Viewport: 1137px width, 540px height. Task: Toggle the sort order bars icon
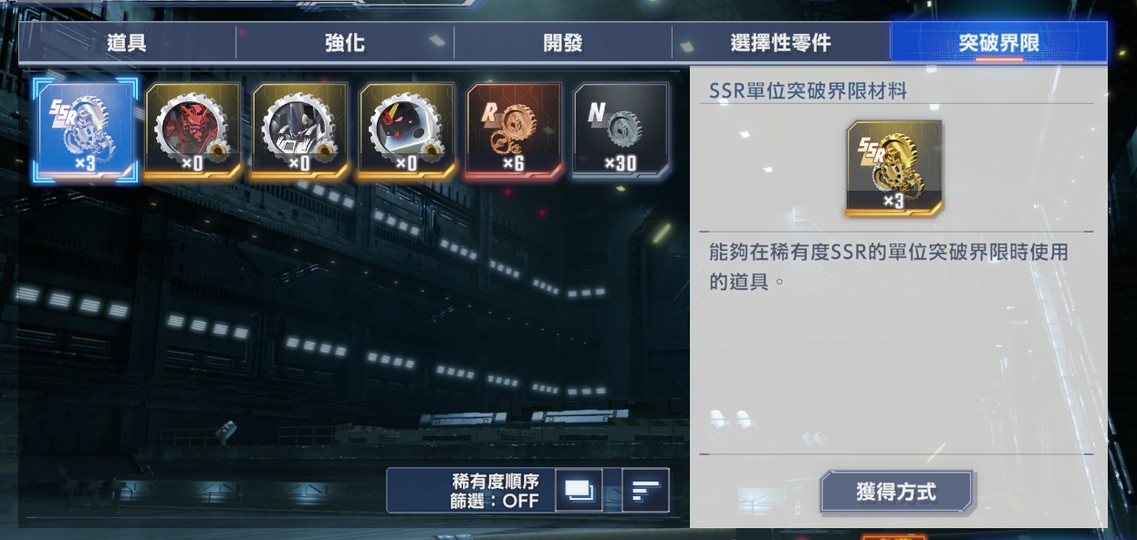[x=645, y=491]
